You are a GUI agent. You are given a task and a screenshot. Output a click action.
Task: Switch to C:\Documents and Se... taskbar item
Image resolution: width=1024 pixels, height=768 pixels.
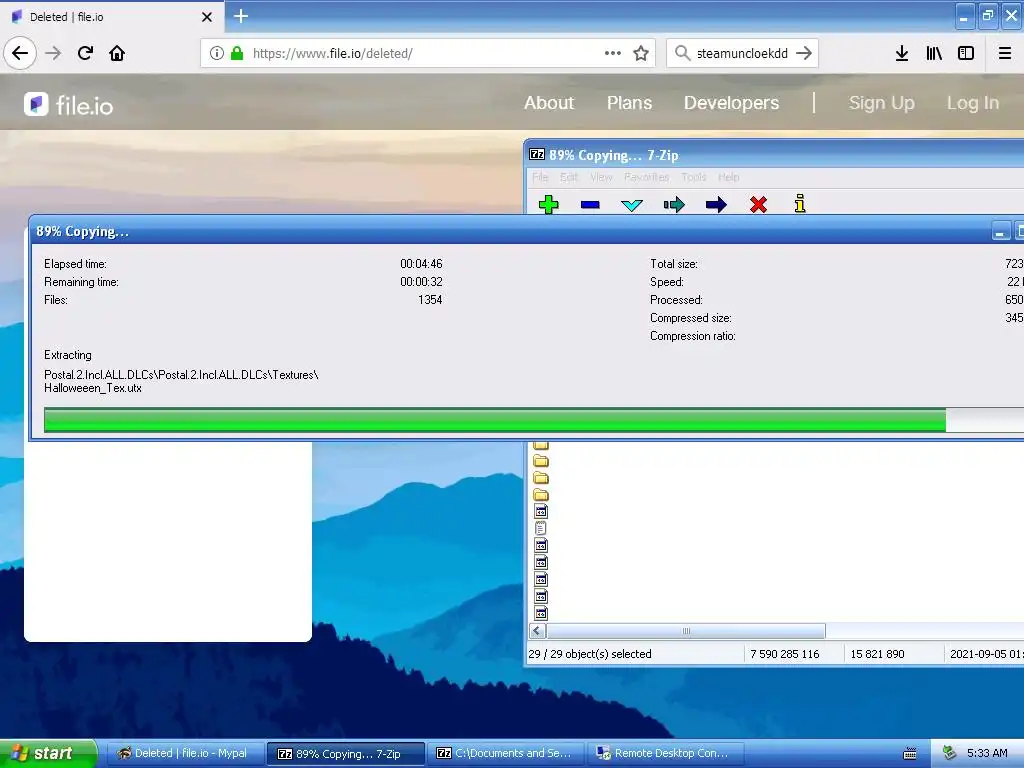505,753
